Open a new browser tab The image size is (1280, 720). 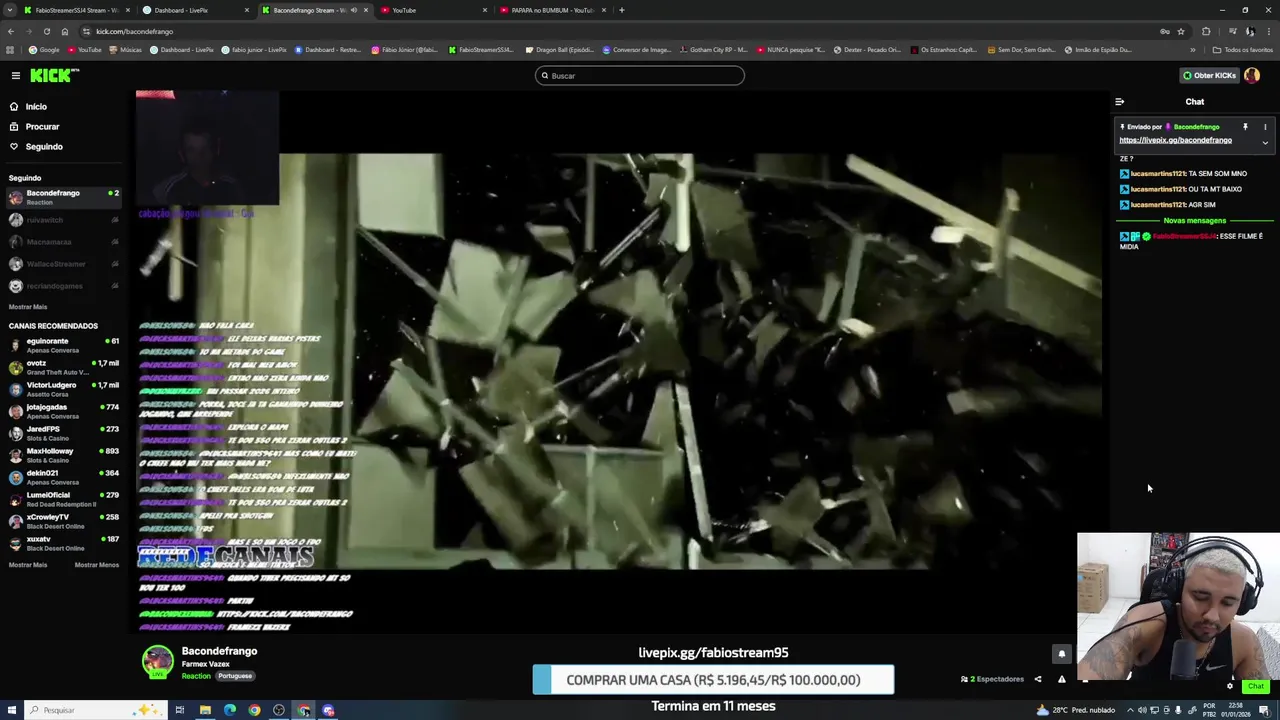621,10
